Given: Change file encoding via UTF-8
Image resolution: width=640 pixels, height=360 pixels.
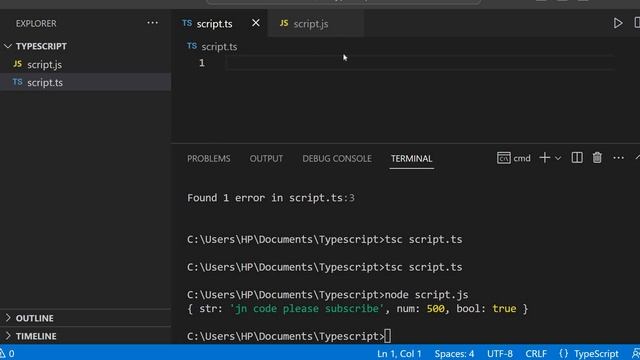Looking at the screenshot, I should [500, 353].
